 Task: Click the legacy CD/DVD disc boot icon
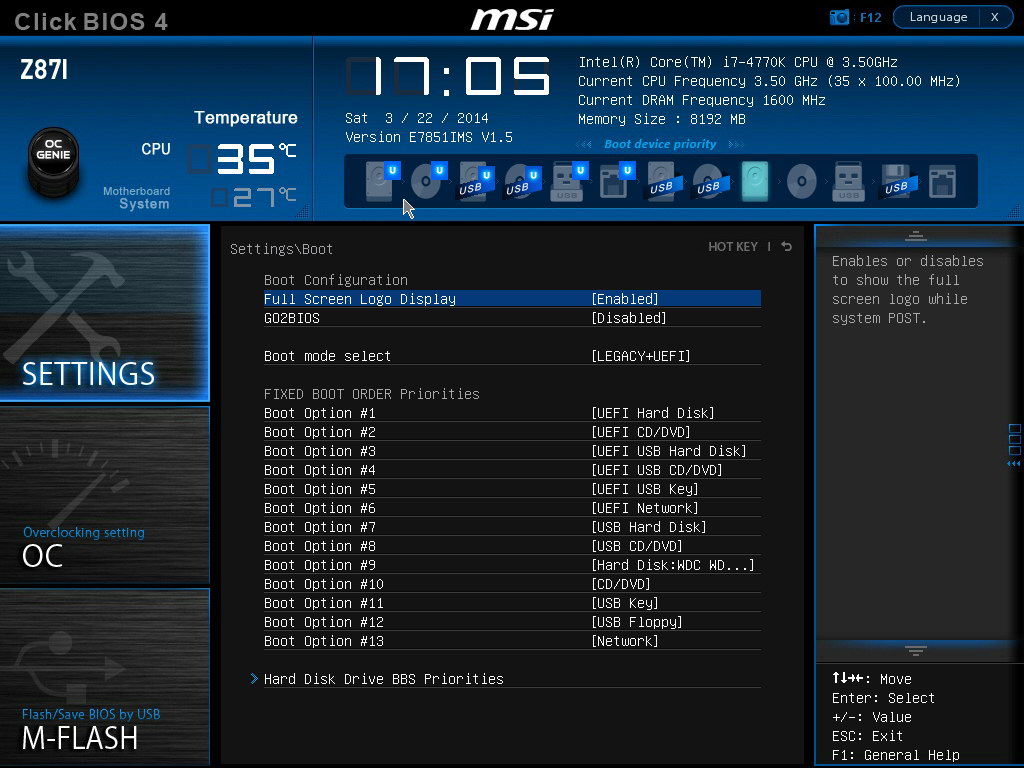802,181
